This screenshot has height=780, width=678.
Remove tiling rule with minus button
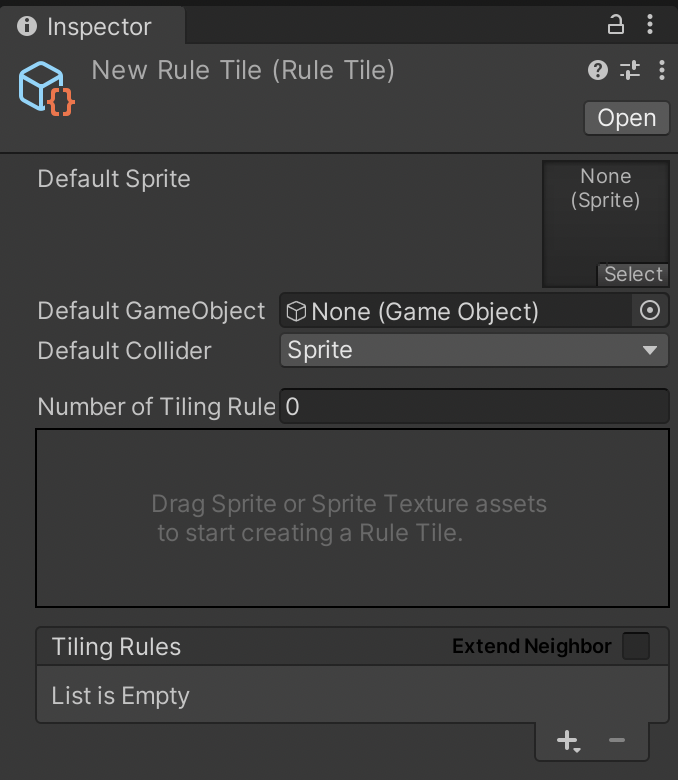point(617,740)
